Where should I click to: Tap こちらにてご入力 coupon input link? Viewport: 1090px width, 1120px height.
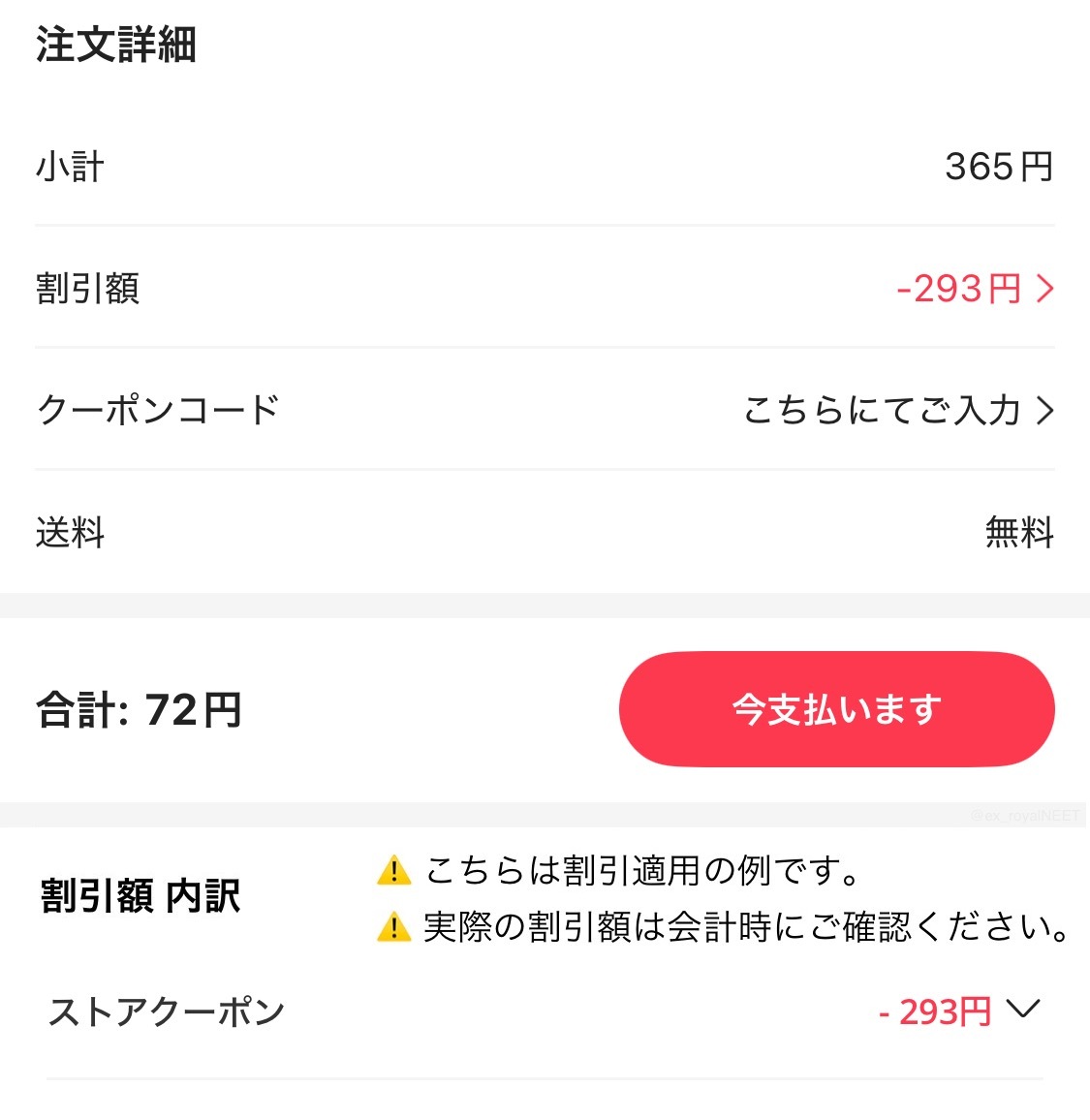pyautogui.click(x=882, y=411)
